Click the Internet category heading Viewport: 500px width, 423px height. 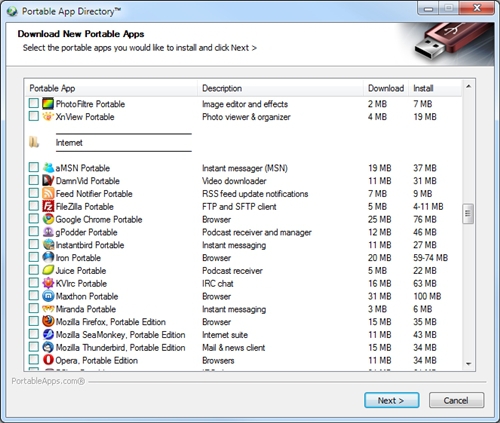point(69,143)
